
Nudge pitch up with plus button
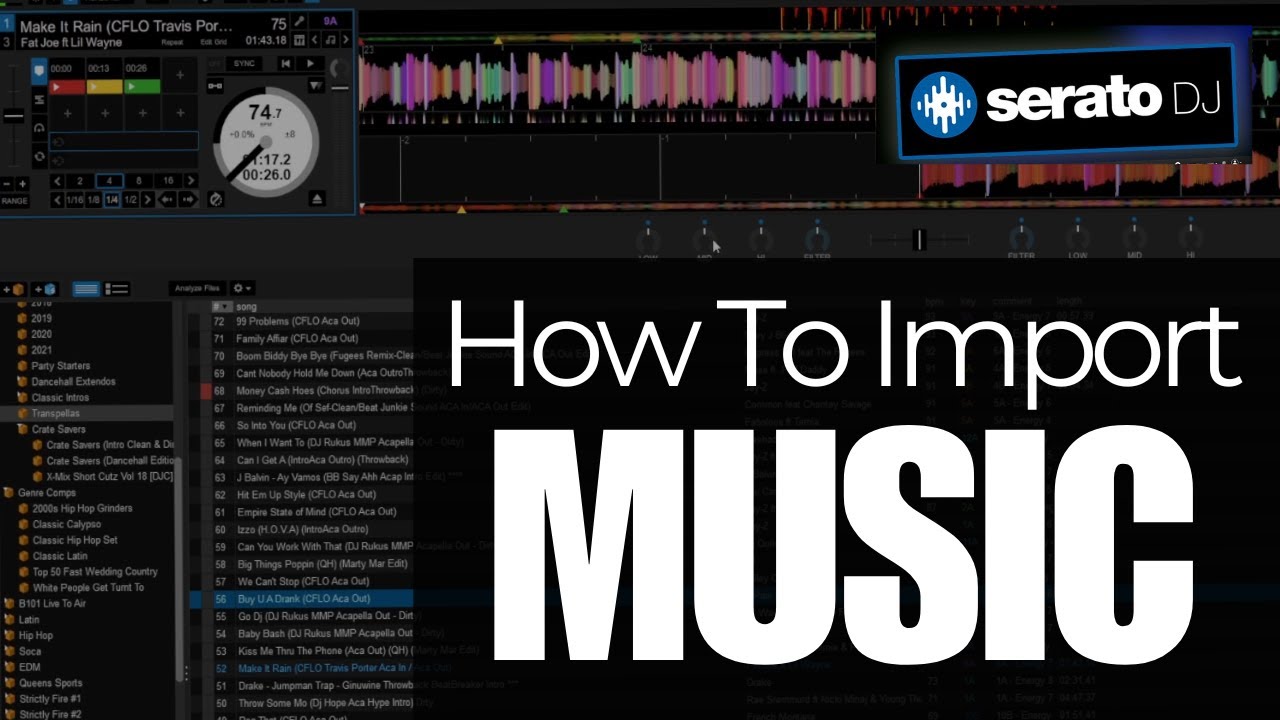point(22,184)
